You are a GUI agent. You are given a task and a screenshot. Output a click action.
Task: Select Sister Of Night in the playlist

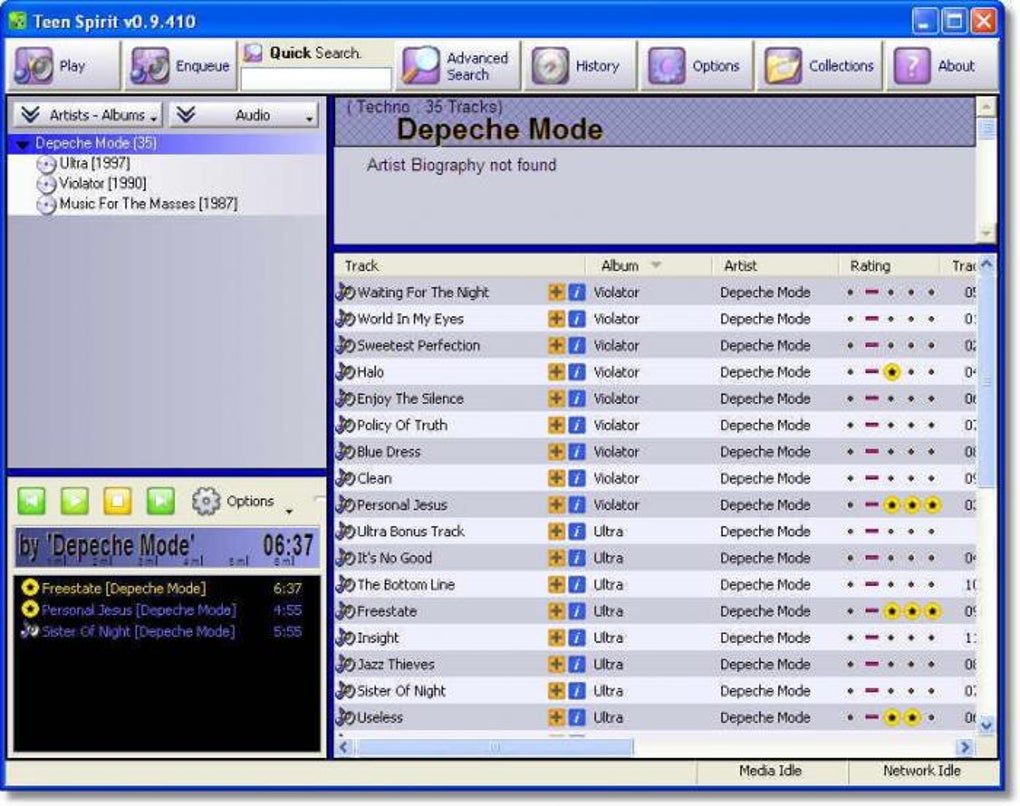coord(168,631)
